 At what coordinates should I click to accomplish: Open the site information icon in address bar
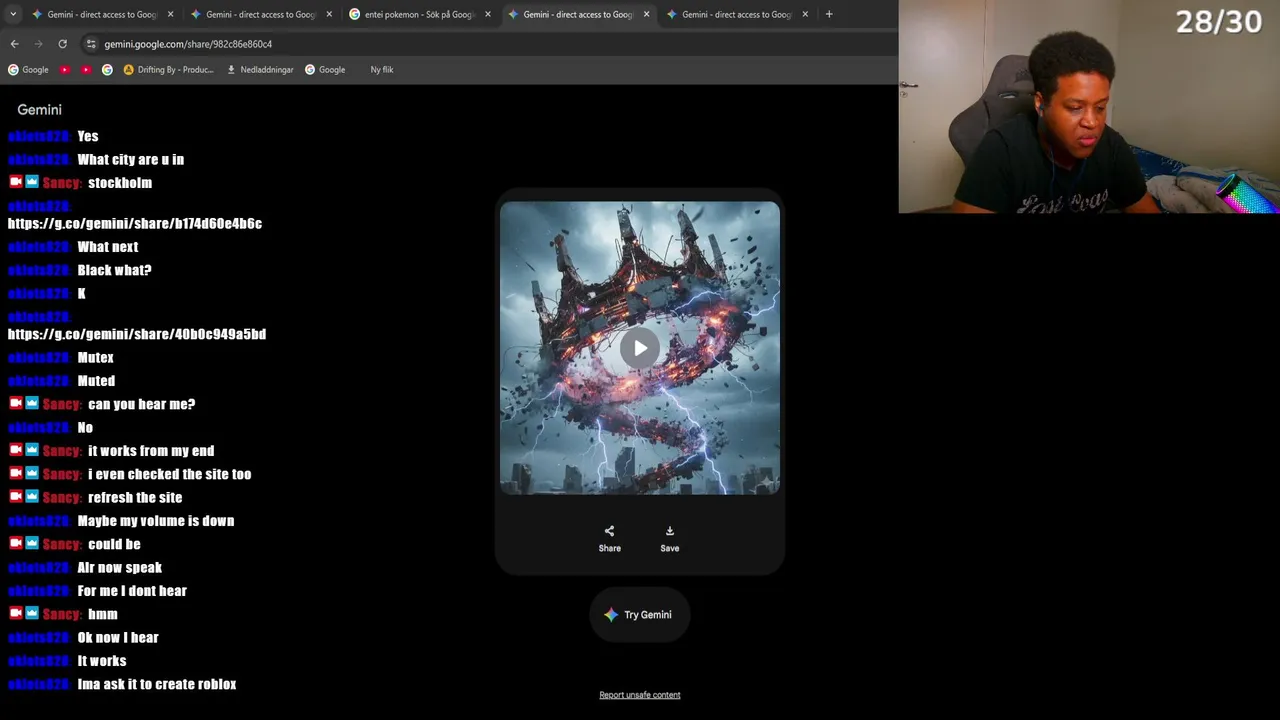coord(91,44)
